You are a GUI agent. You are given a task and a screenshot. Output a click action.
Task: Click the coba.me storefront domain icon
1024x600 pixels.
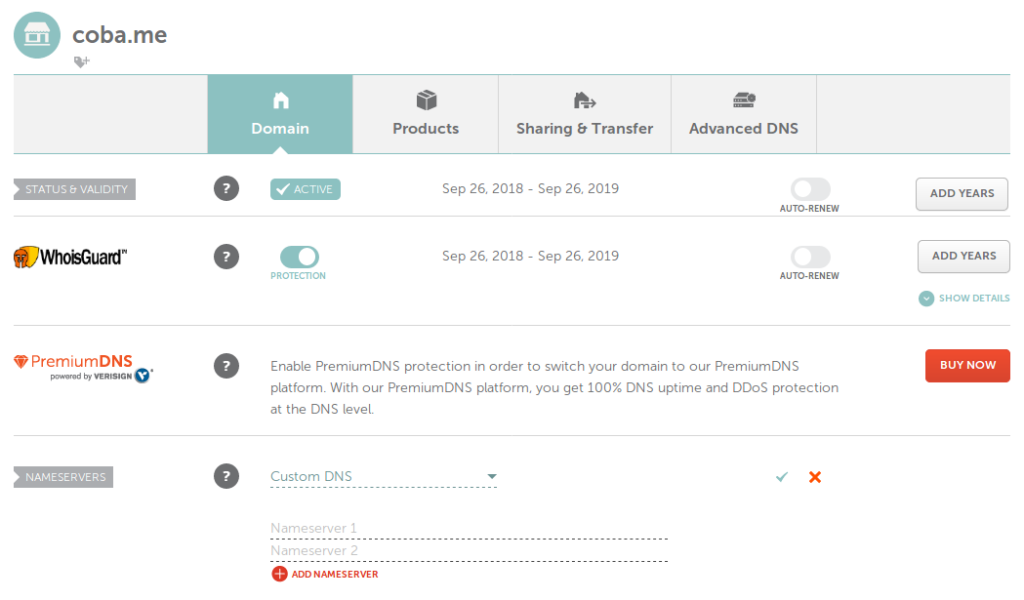38,36
